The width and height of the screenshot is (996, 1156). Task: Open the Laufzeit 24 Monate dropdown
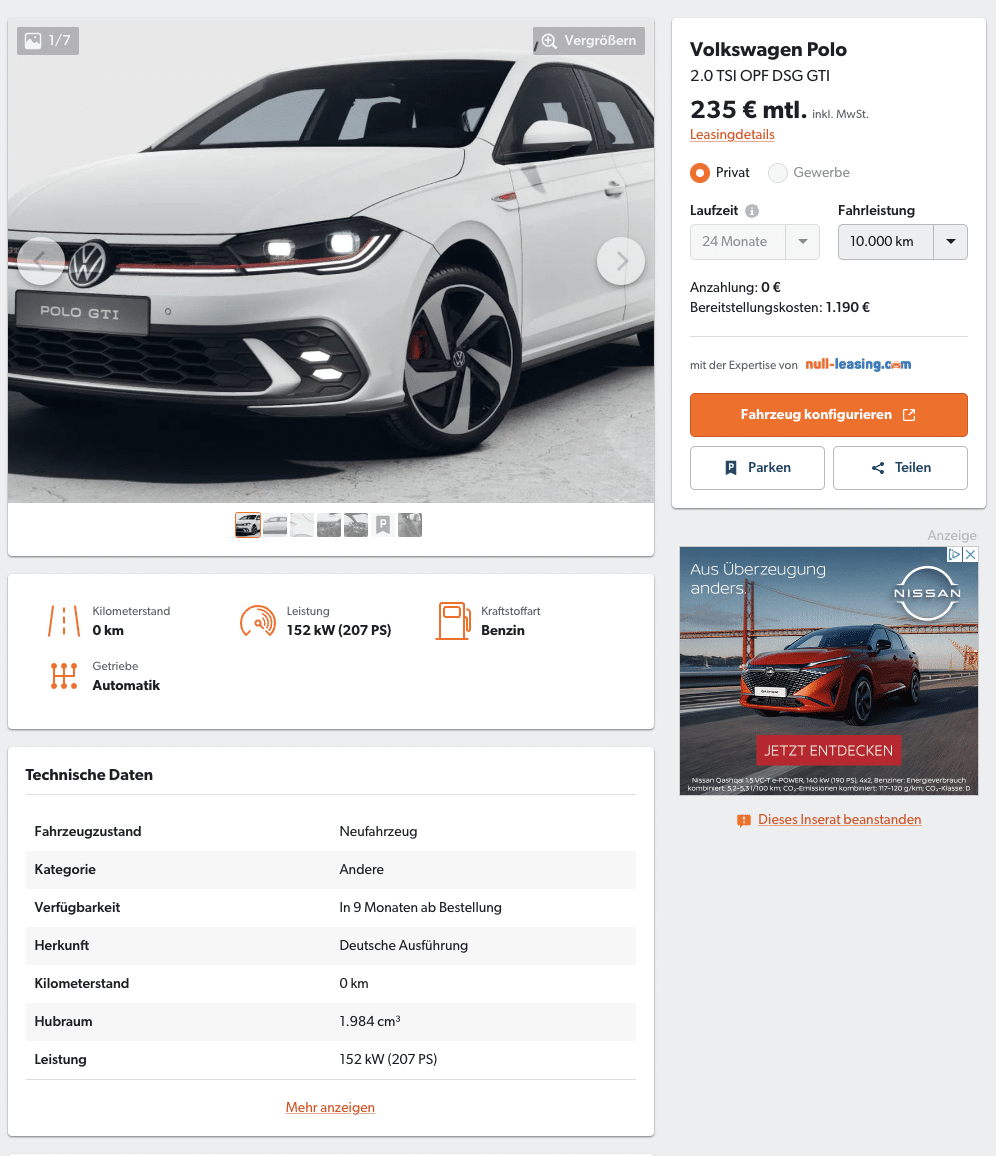tap(754, 242)
